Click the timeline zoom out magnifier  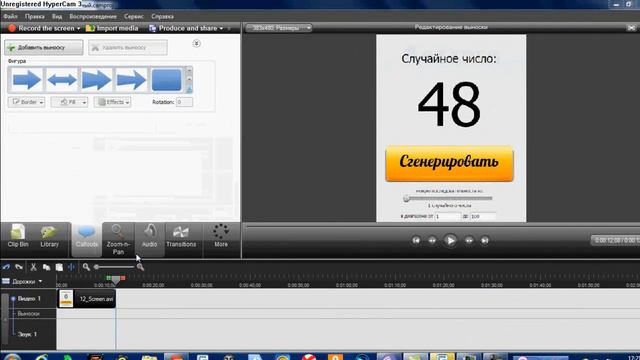[x=86, y=267]
